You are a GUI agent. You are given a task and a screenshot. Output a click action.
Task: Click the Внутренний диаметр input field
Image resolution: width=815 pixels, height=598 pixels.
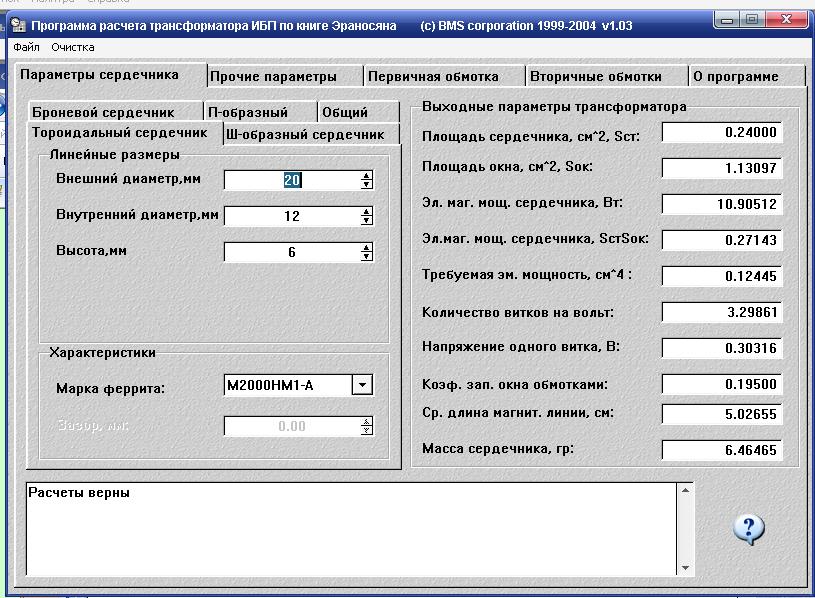tap(291, 216)
